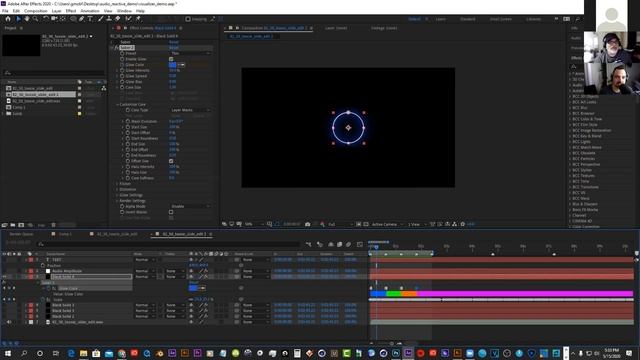Click trash delete icon in Project panel
Screen dimensions: 640x360
53,225
